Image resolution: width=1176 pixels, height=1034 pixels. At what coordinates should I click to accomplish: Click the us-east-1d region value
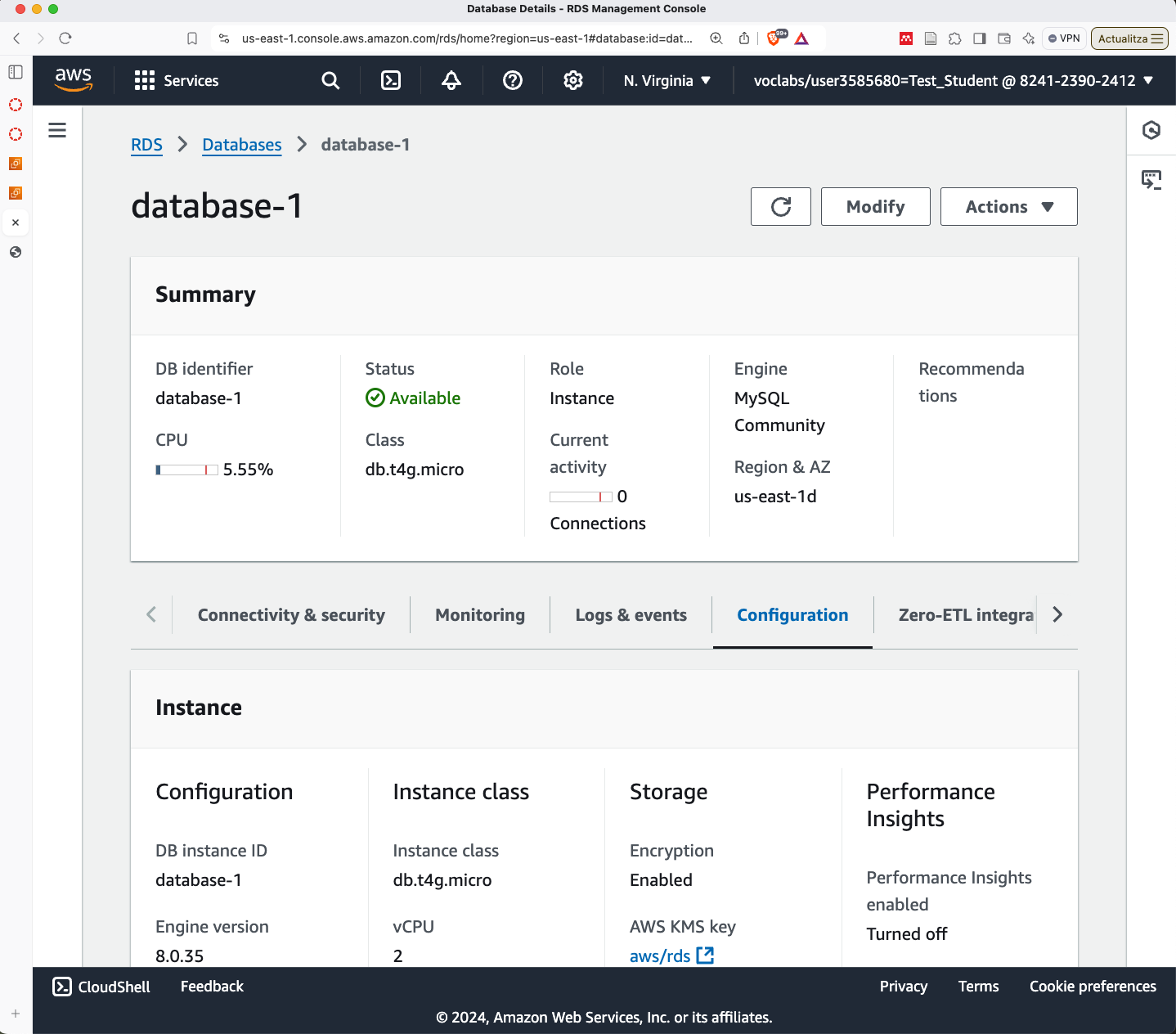(775, 497)
